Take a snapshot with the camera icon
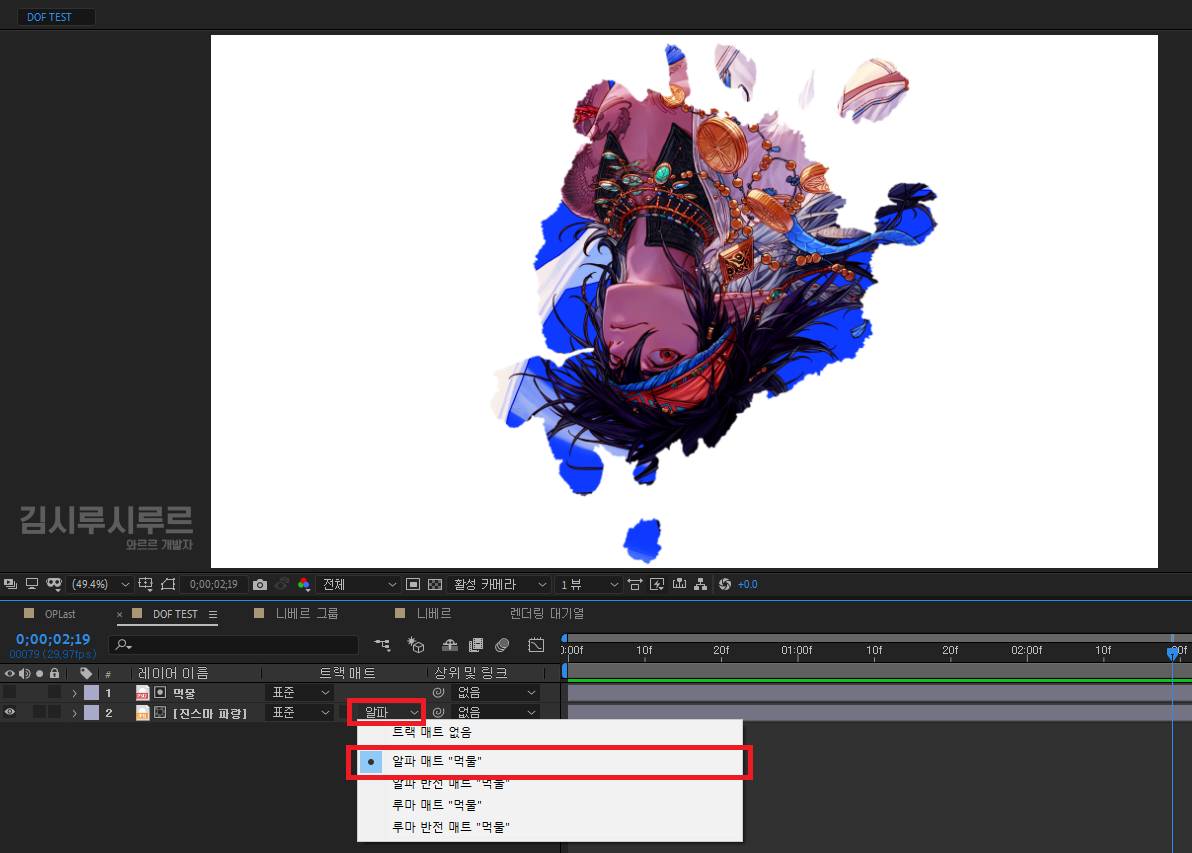Image resolution: width=1192 pixels, height=853 pixels. pyautogui.click(x=260, y=584)
